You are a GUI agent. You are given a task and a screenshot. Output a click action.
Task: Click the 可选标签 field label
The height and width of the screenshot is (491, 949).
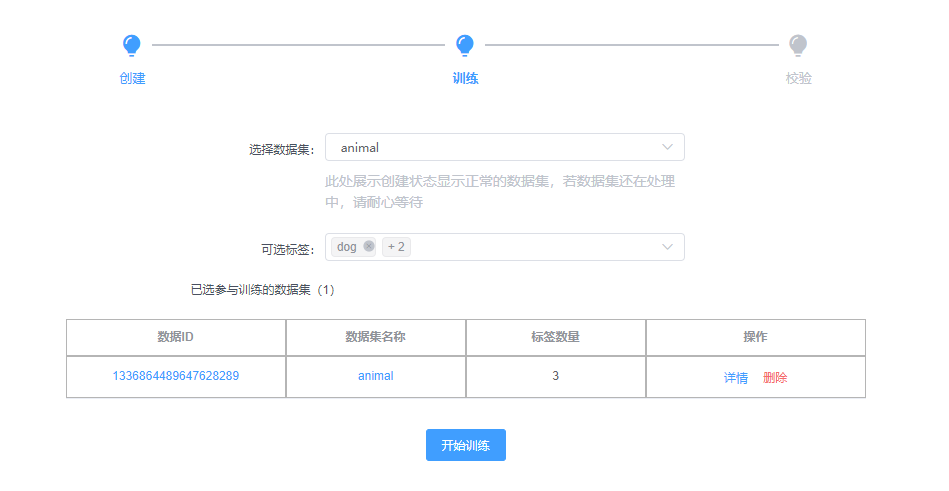tap(288, 249)
